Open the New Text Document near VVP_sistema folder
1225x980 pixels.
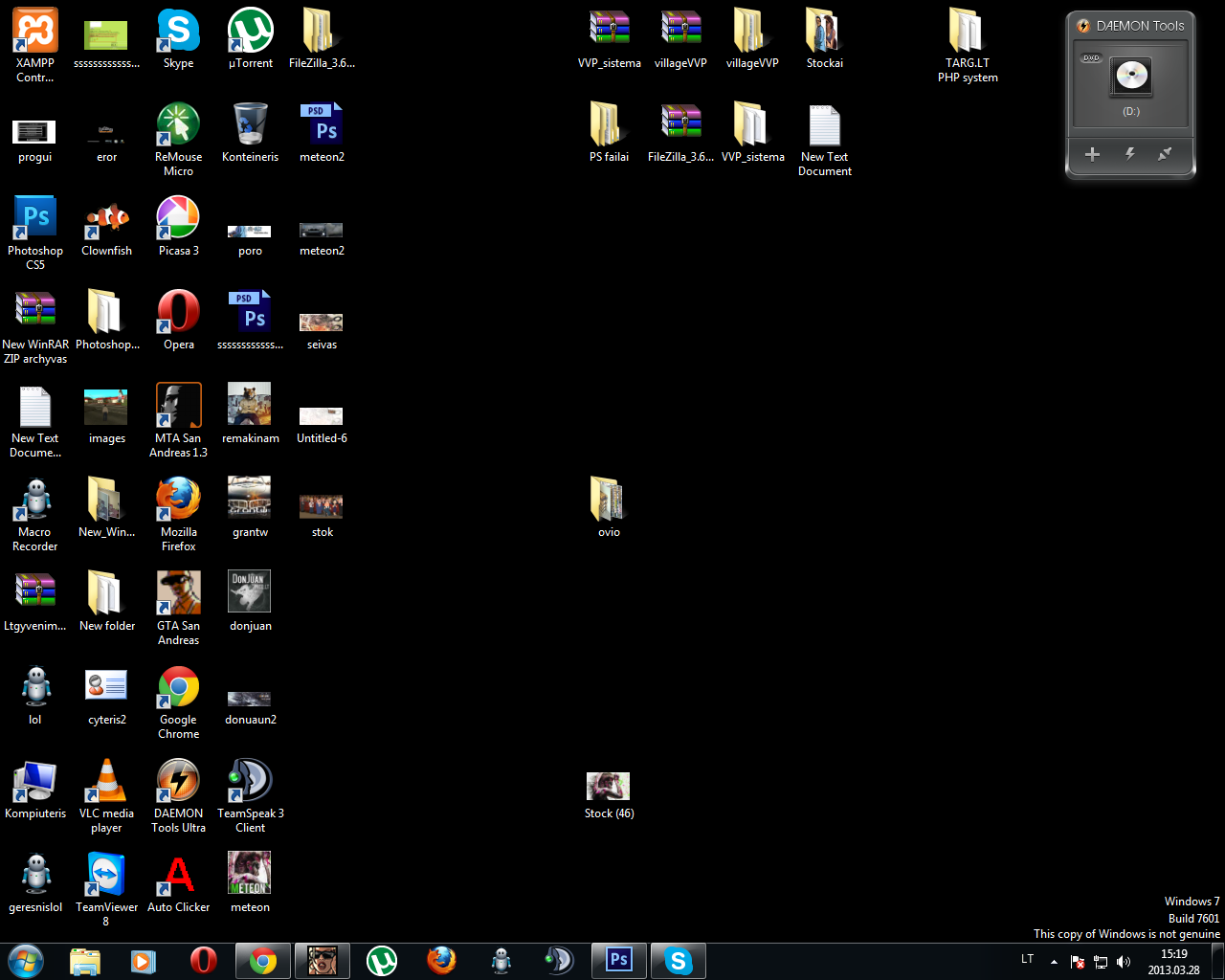pos(824,139)
